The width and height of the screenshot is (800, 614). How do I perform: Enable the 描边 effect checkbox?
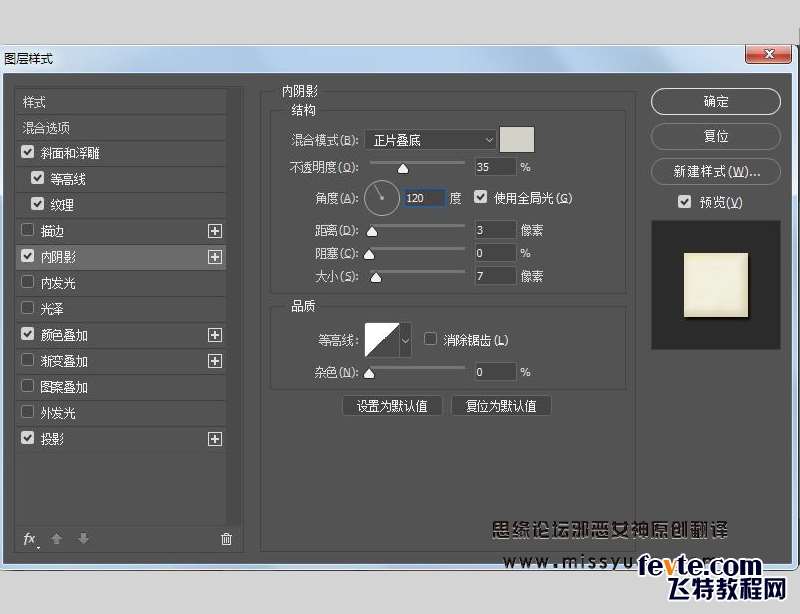point(28,230)
